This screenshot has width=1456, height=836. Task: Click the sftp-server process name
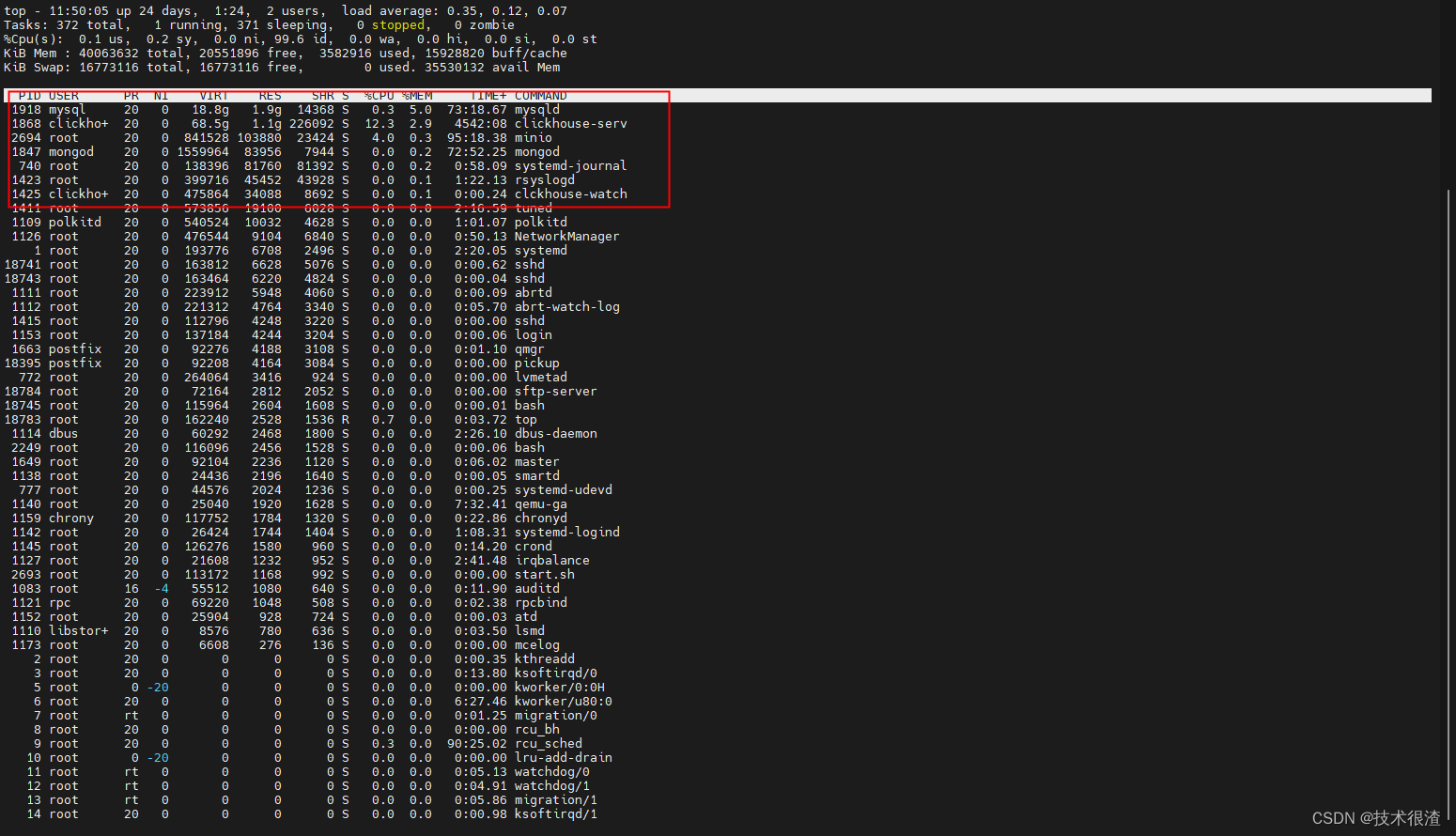coord(556,392)
